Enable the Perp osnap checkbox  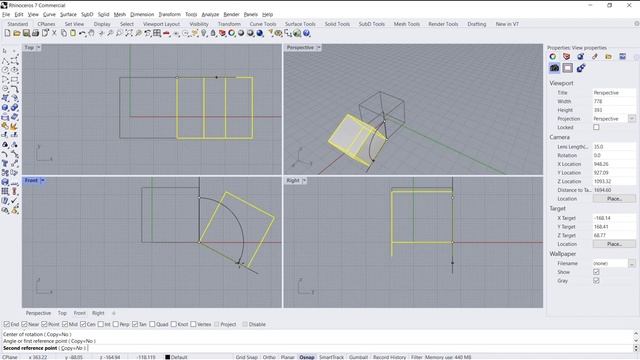point(116,324)
